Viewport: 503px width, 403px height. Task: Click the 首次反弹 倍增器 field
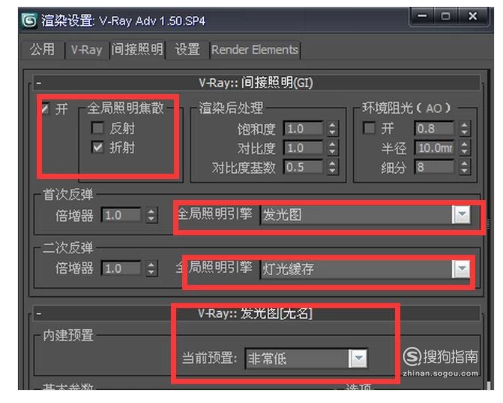[121, 215]
